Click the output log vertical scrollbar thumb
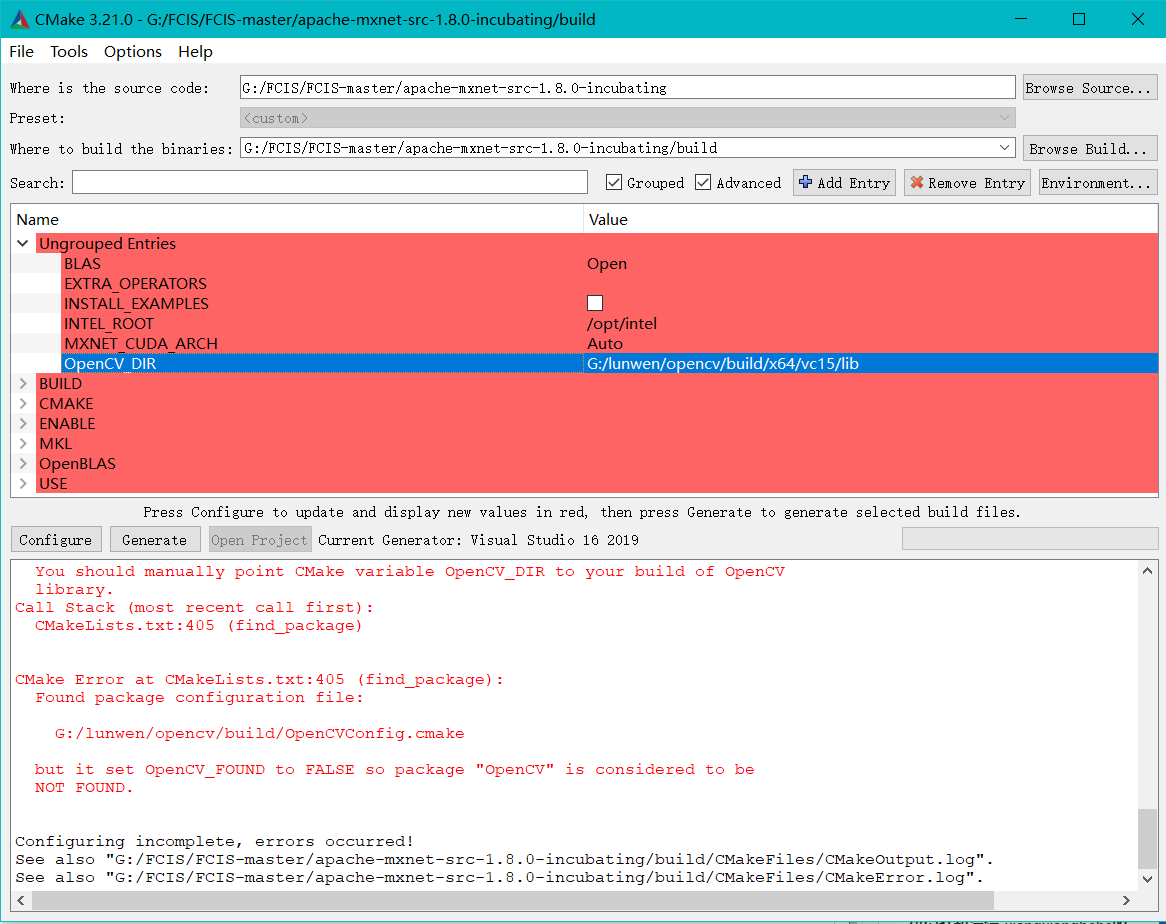 1147,839
